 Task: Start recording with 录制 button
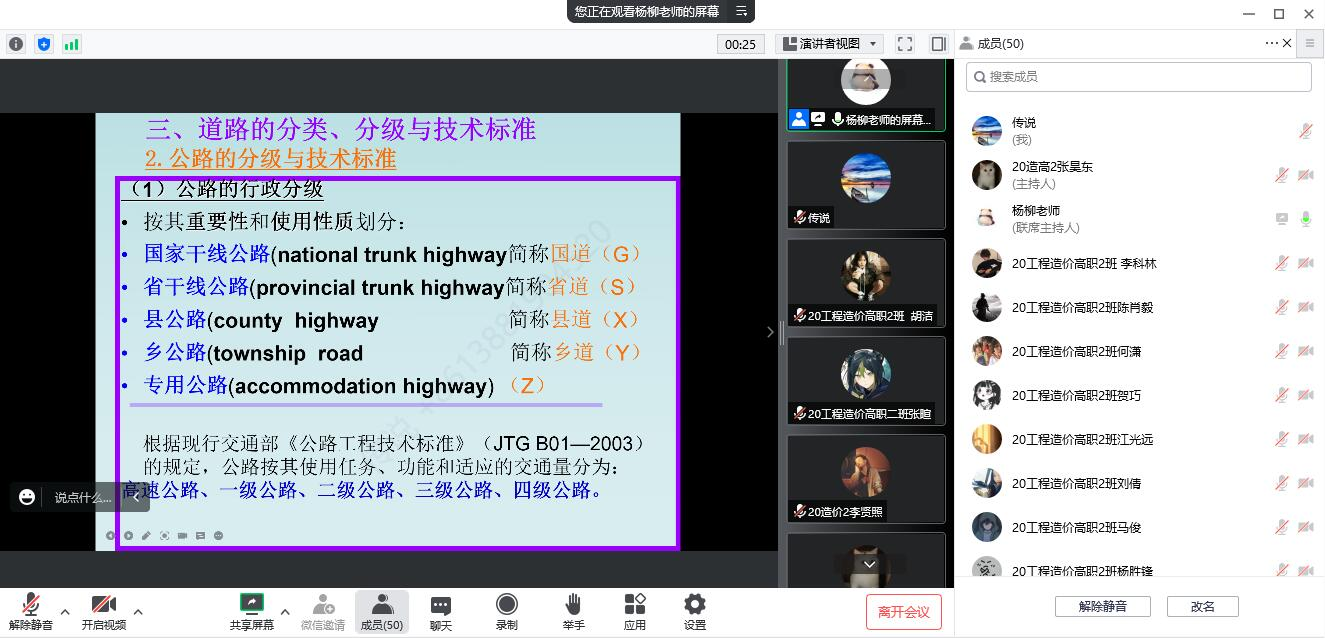pyautogui.click(x=507, y=611)
